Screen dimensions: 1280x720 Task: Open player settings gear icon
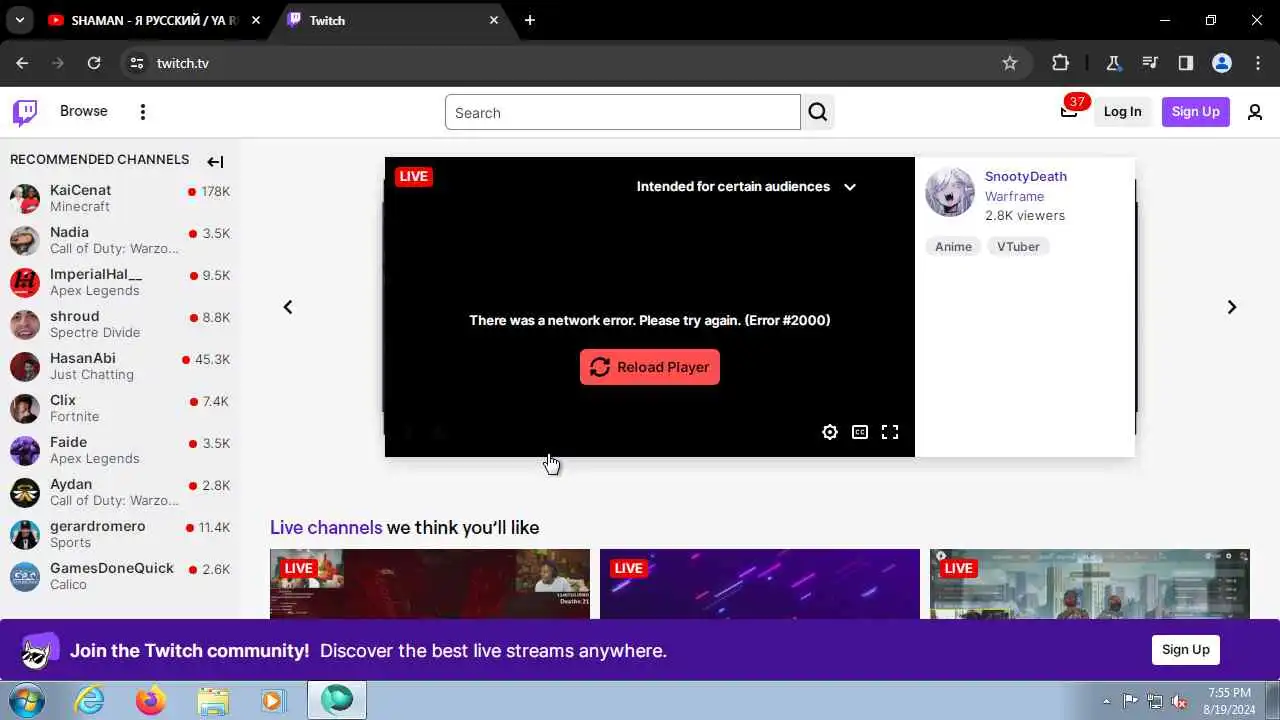(x=830, y=432)
